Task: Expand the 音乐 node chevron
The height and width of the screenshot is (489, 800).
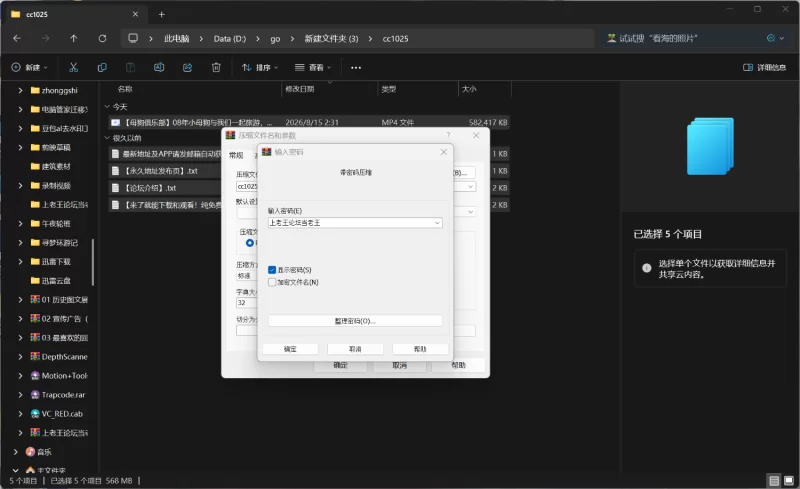Action: [x=15, y=452]
